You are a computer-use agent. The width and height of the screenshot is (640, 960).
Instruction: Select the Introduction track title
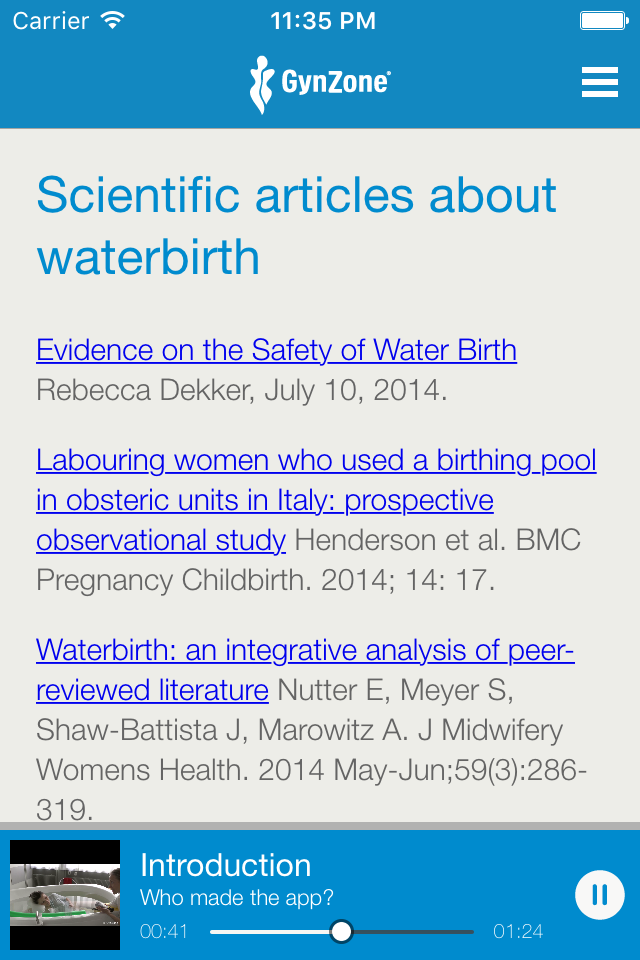click(226, 864)
